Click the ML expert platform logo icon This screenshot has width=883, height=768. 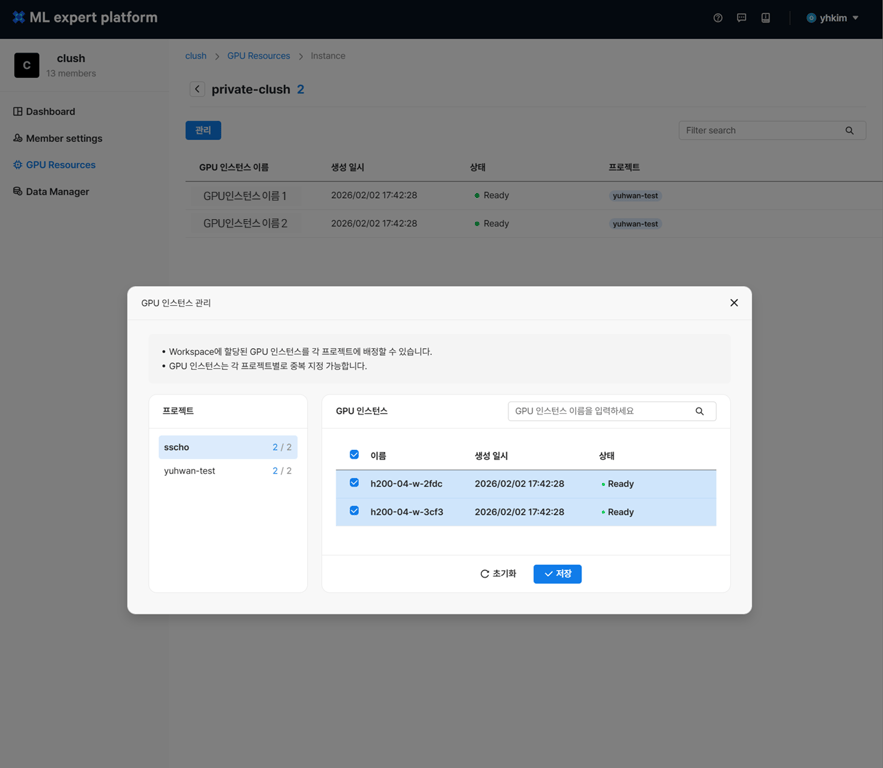(19, 17)
